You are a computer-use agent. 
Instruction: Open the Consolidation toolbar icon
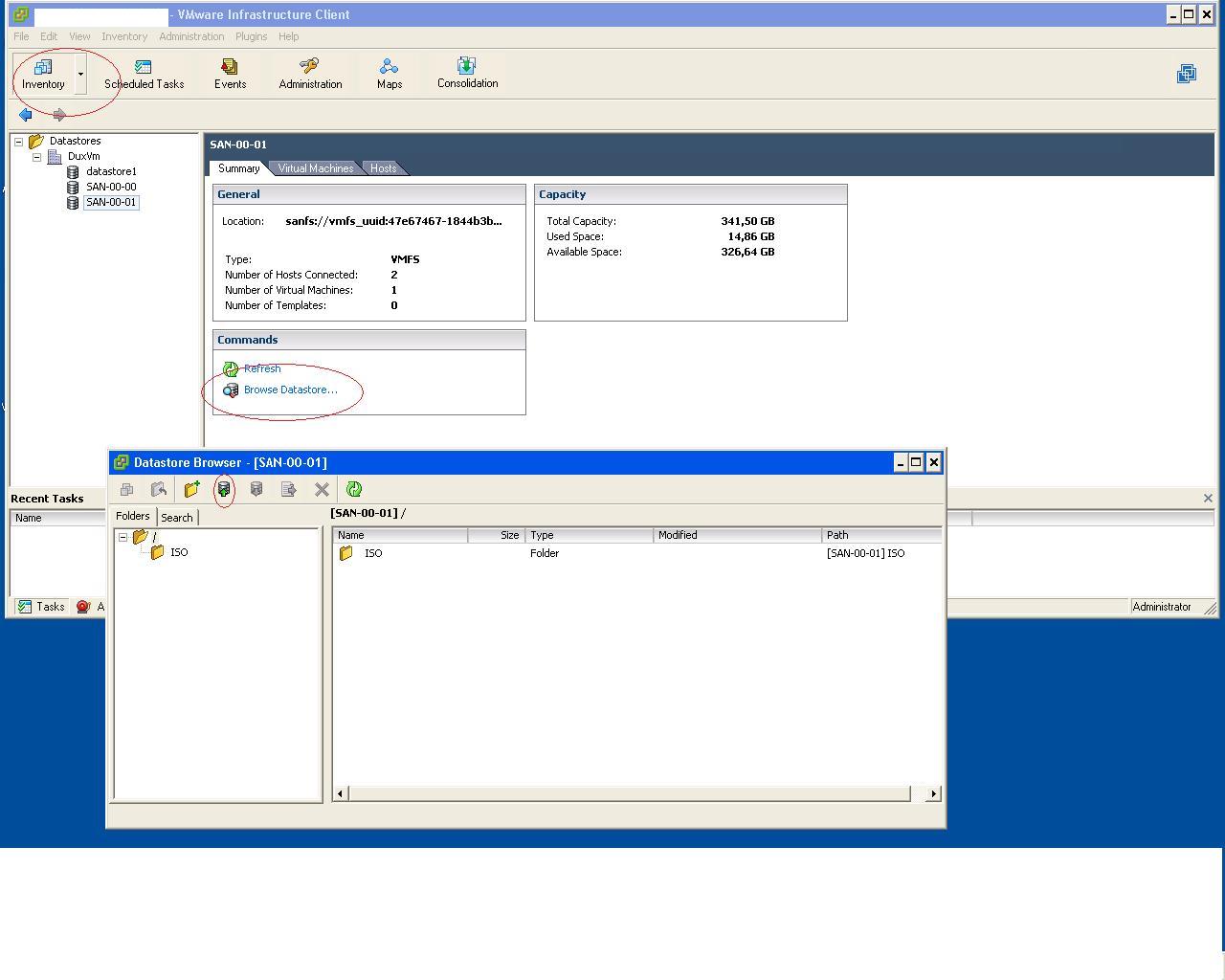pos(467,74)
